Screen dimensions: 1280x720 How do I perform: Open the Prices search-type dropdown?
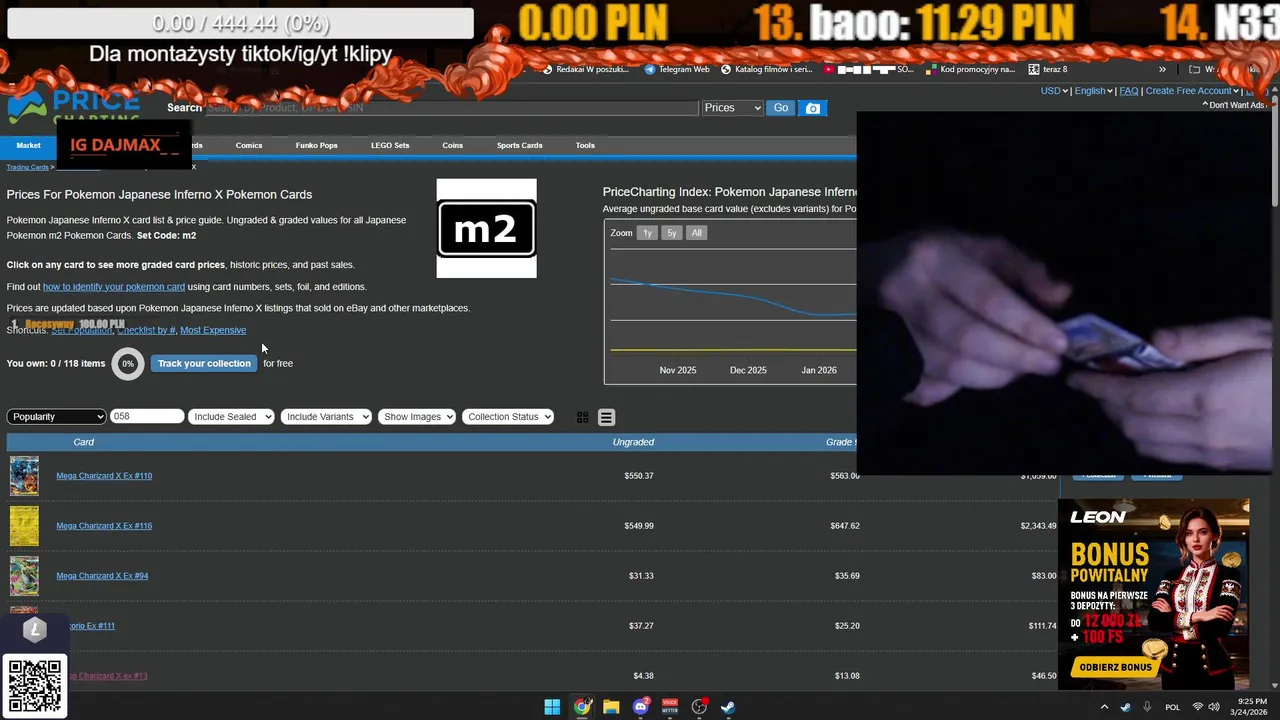(x=732, y=108)
